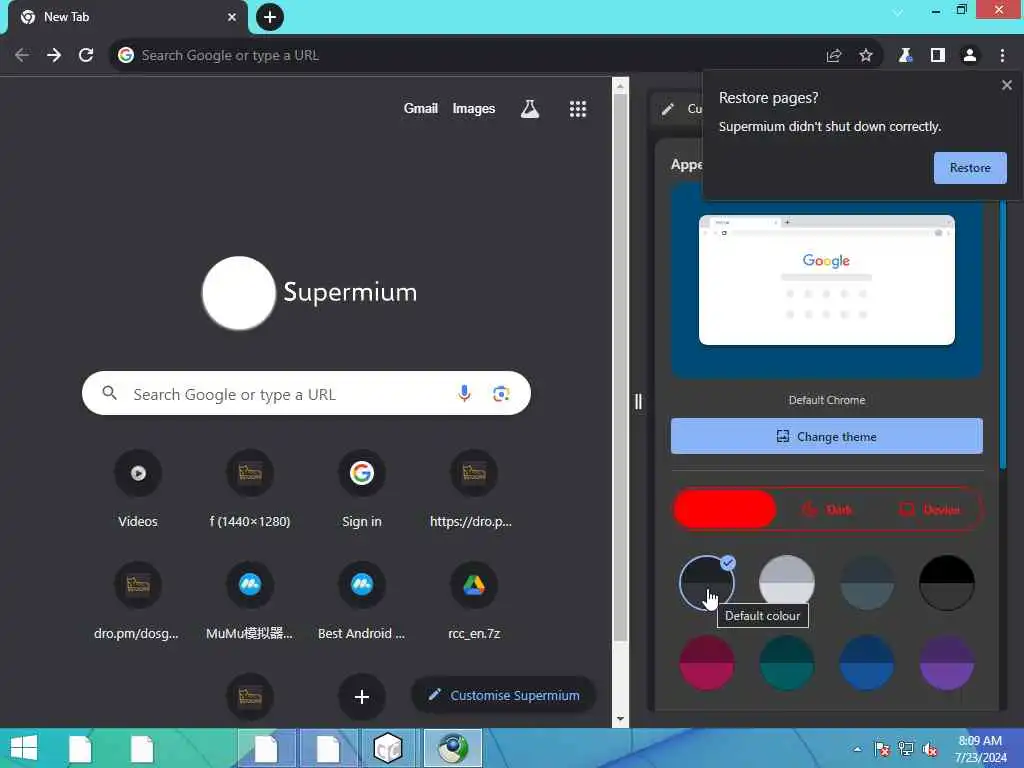Image resolution: width=1024 pixels, height=768 pixels.
Task: Share this page using the share icon
Action: [833, 56]
